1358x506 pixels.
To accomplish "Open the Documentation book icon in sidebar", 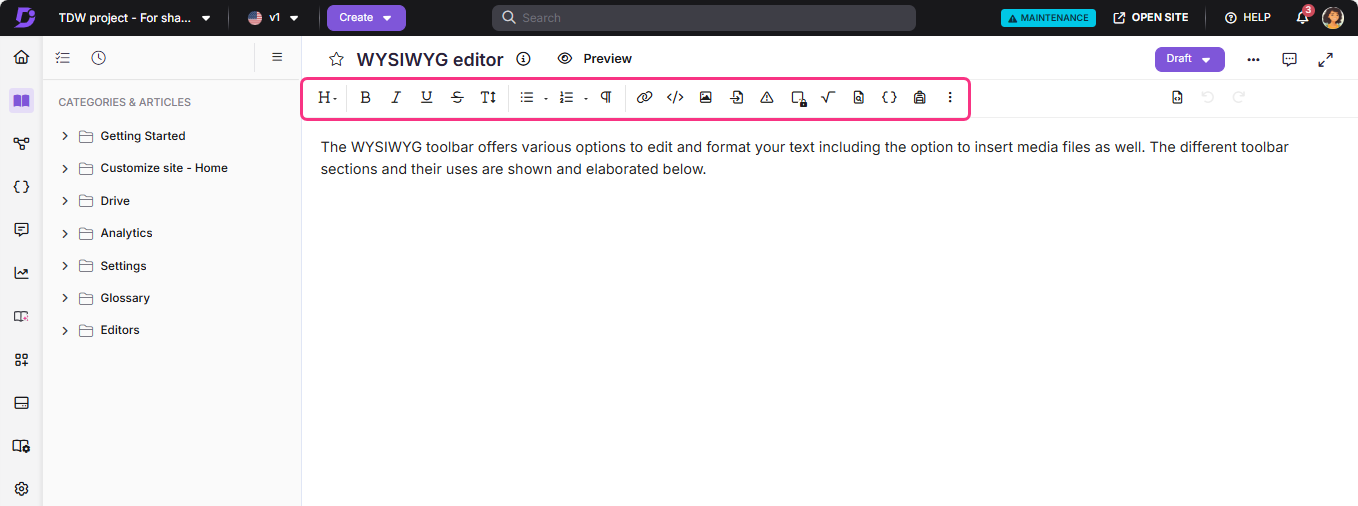I will click(21, 100).
